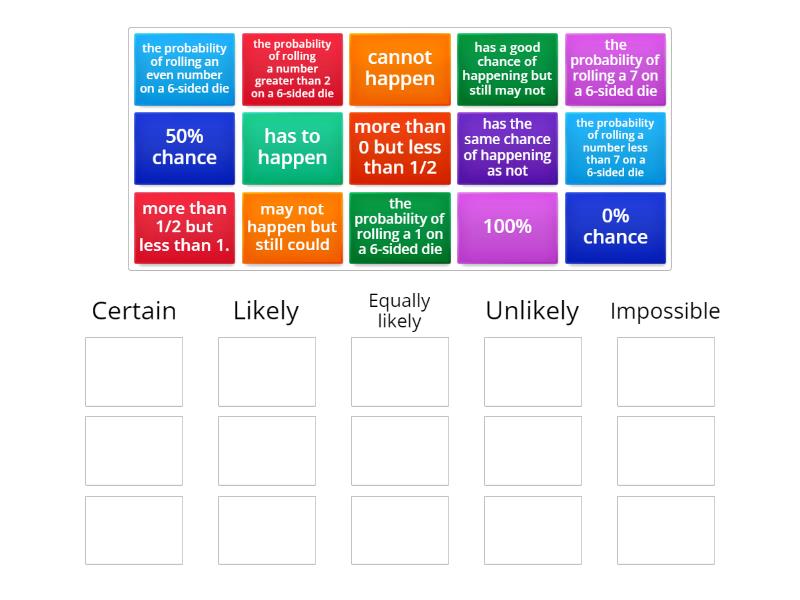The width and height of the screenshot is (800, 600).
Task: Click the 'more than 0 but less than 1/2' tile
Action: click(x=400, y=148)
